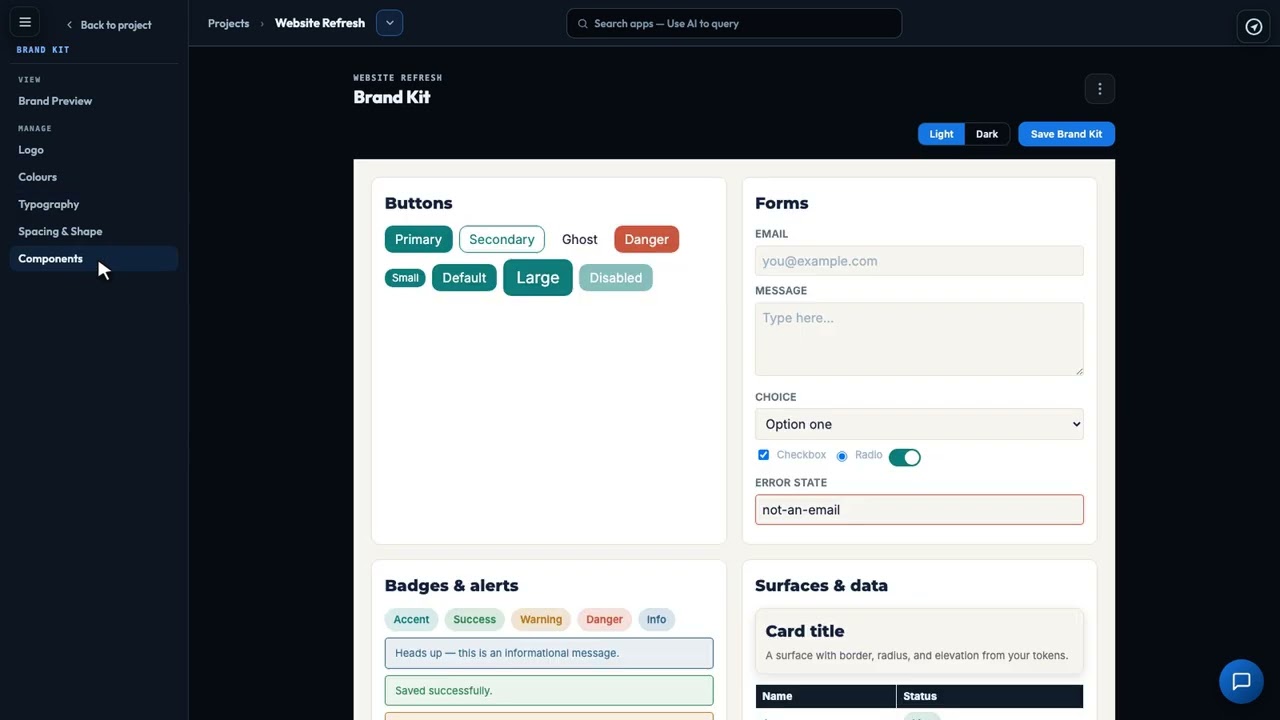Click Save Brand Kit button

1066,134
